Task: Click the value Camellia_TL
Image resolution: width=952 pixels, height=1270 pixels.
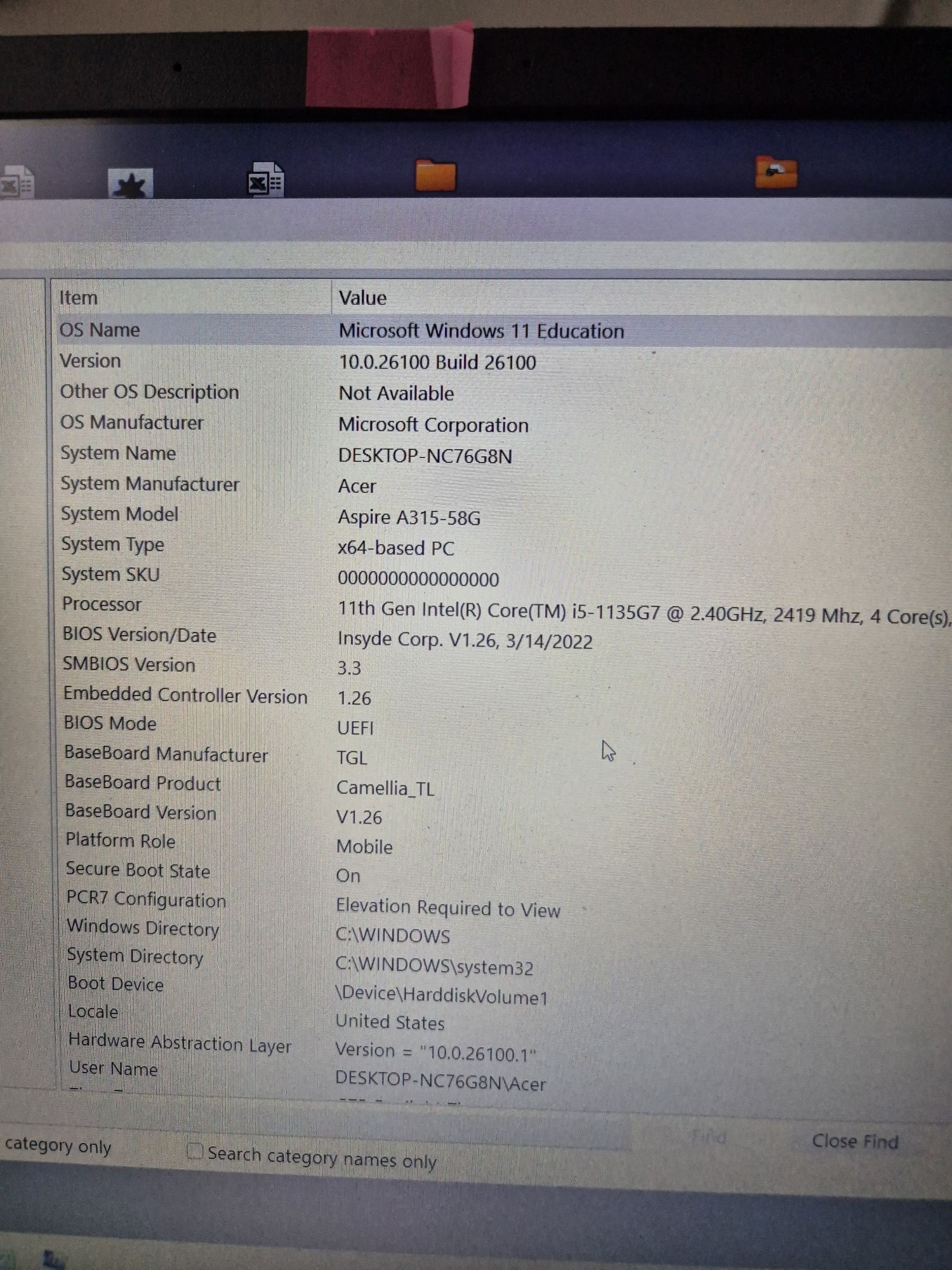Action: click(386, 788)
